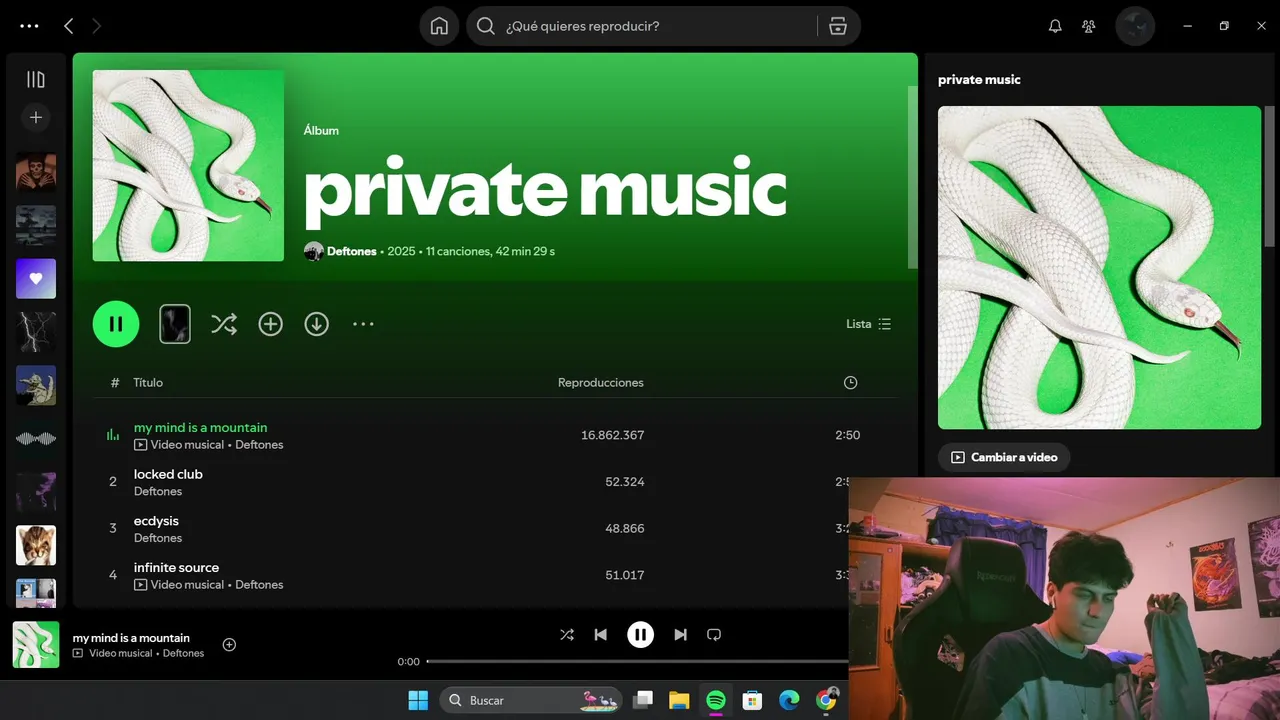Screen dimensions: 1280x720
Task: Open the Windows Start menu
Action: [x=418, y=700]
